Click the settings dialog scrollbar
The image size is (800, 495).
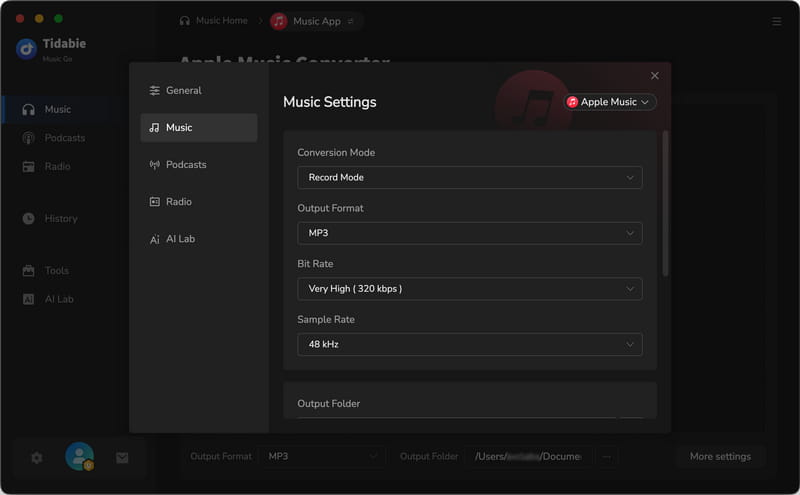[x=665, y=203]
